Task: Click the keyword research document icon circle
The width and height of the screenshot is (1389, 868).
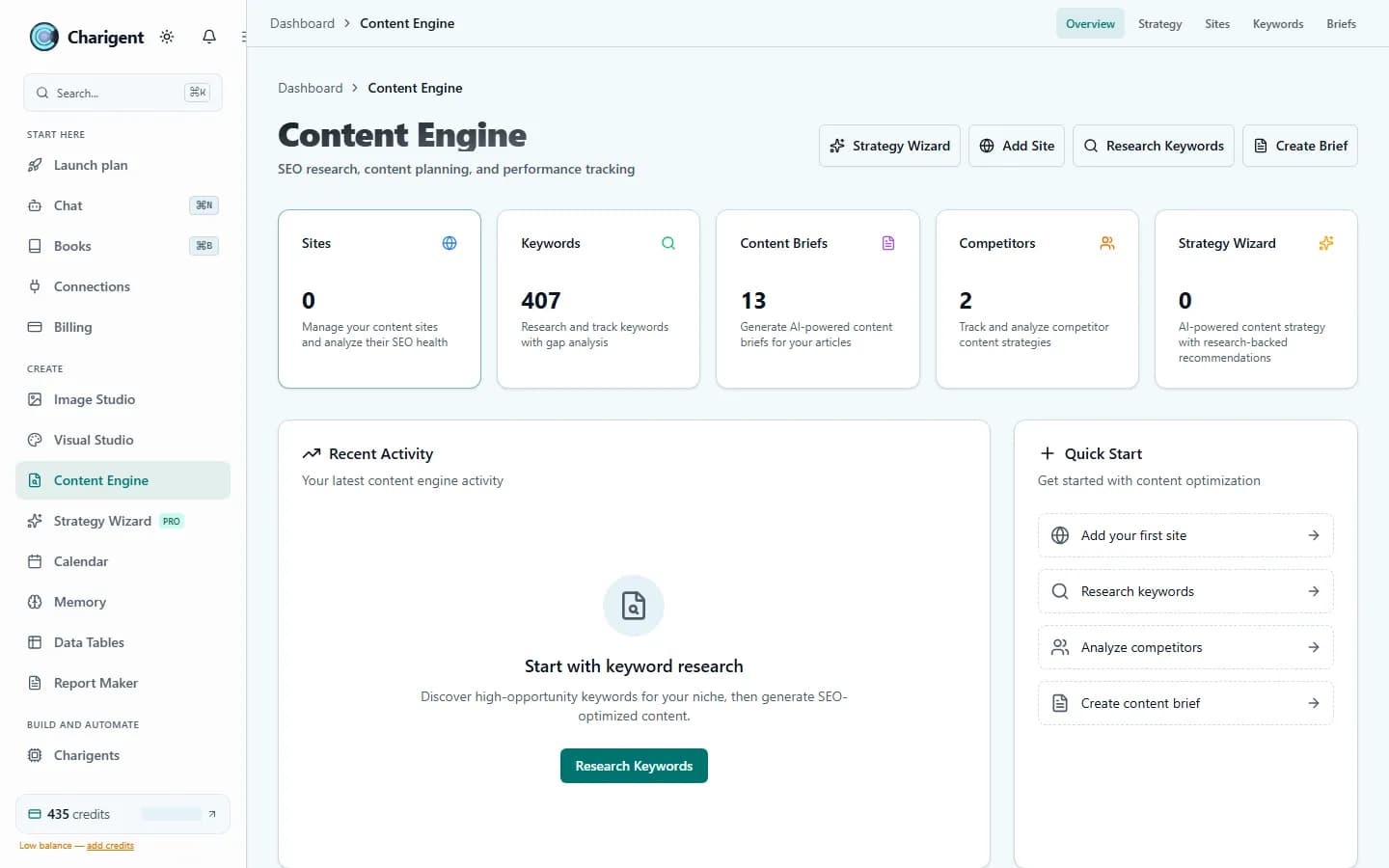Action: [x=634, y=606]
